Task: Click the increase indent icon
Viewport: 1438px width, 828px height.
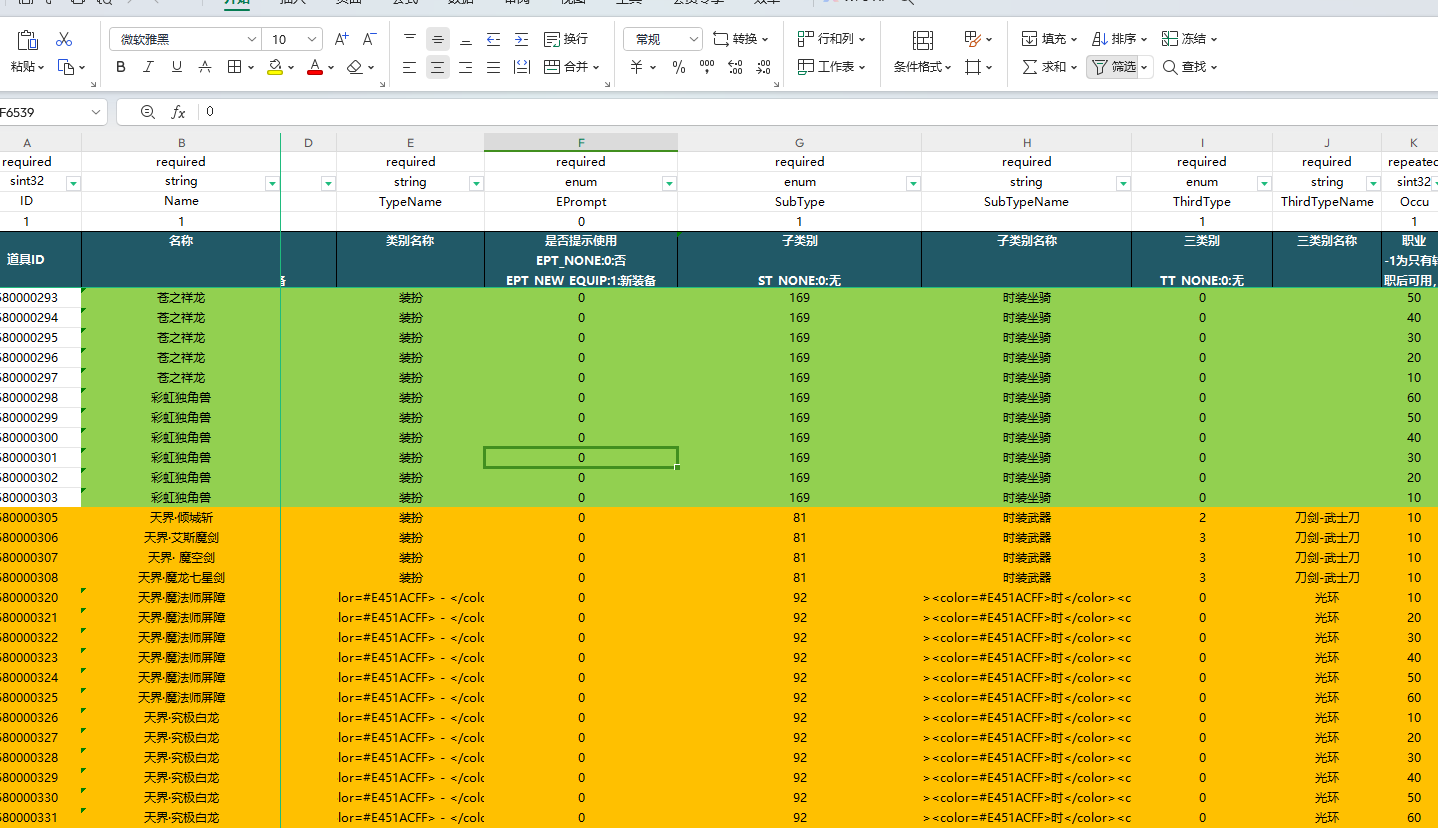Action: 521,39
